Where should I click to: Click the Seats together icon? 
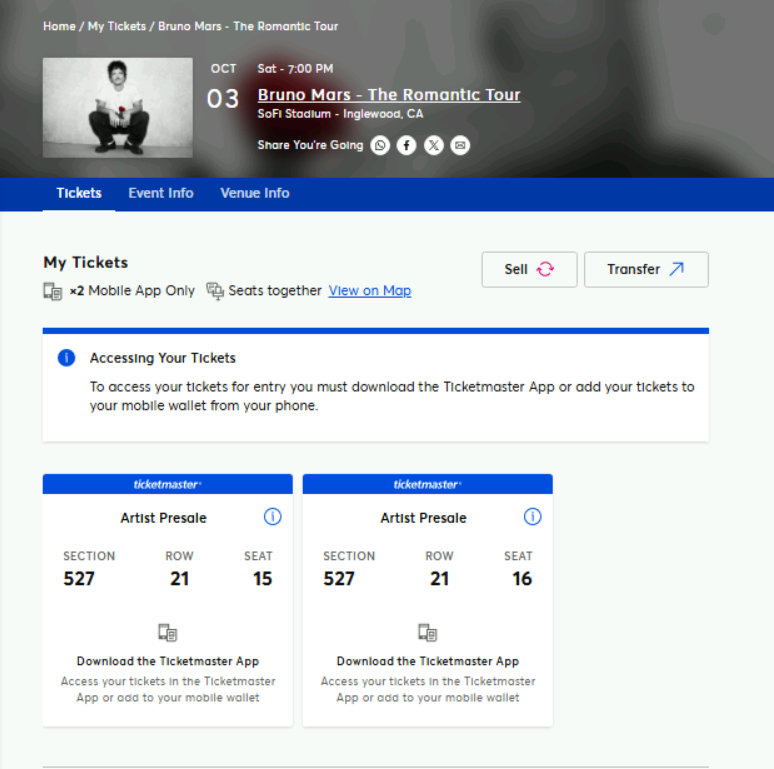tap(215, 291)
